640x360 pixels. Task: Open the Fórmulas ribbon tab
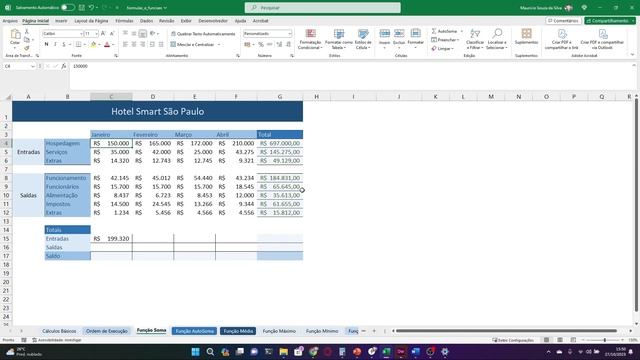[124, 21]
